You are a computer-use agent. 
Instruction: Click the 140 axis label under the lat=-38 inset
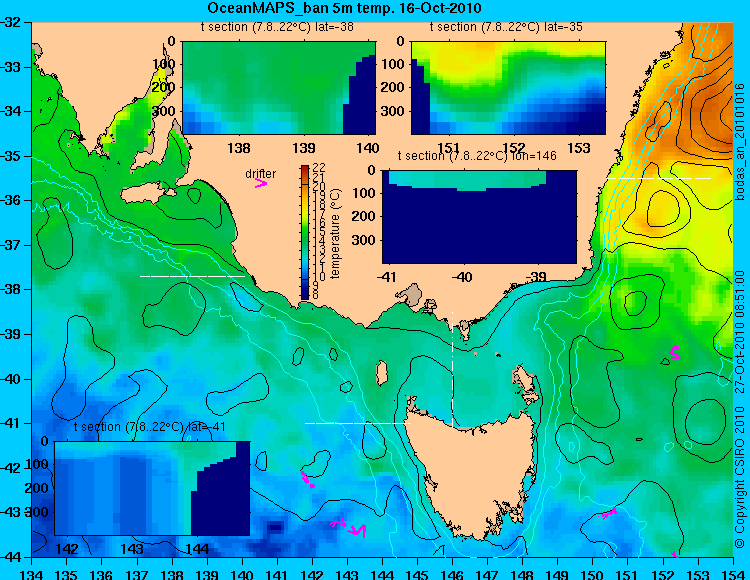367,148
